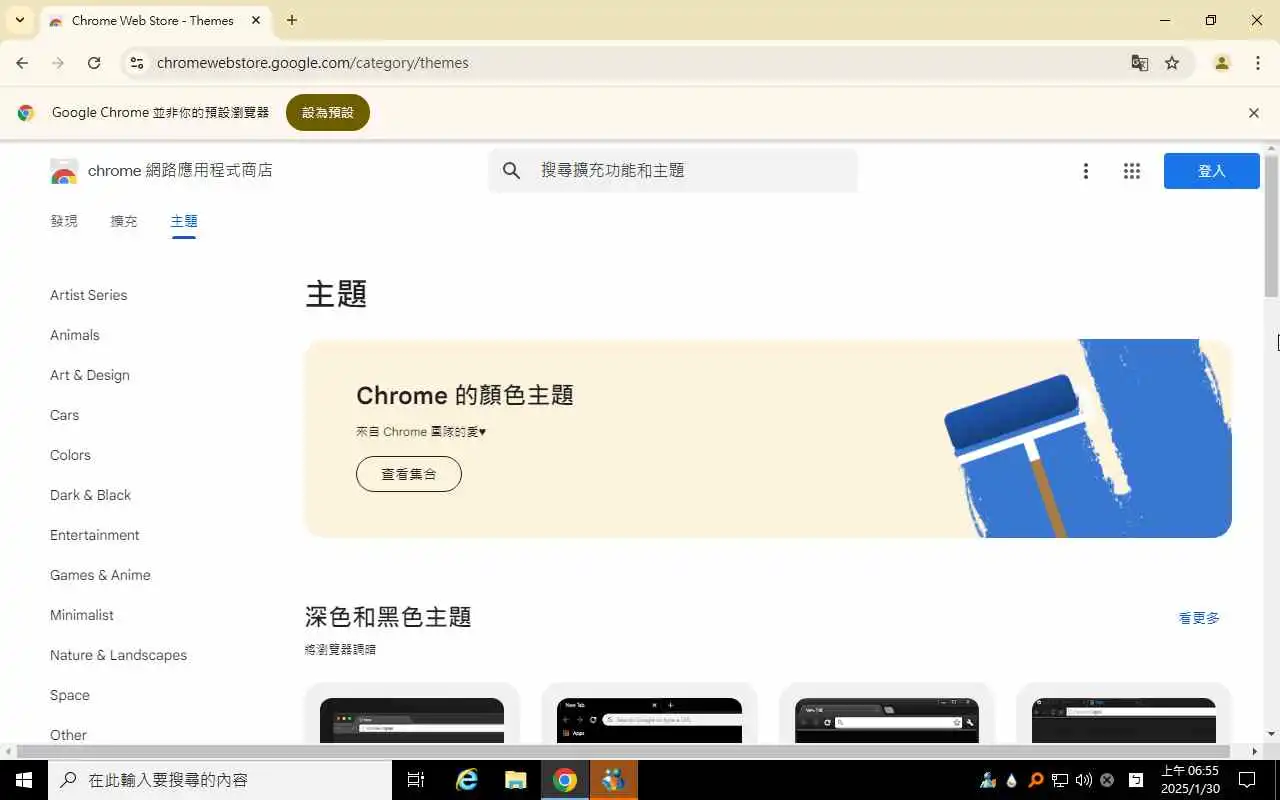This screenshot has height=800, width=1280.
Task: Open the Google apps grid
Action: (x=1132, y=171)
